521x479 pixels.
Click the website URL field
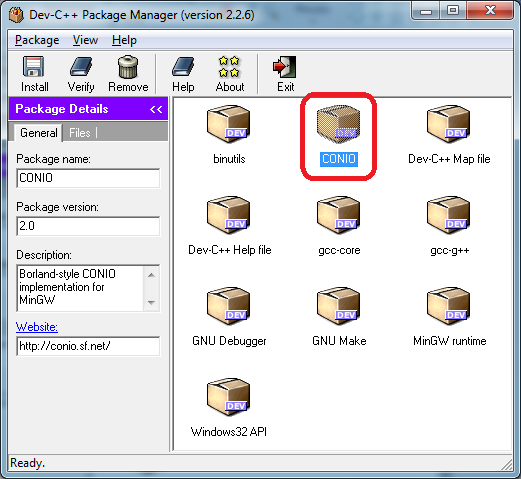click(88, 346)
